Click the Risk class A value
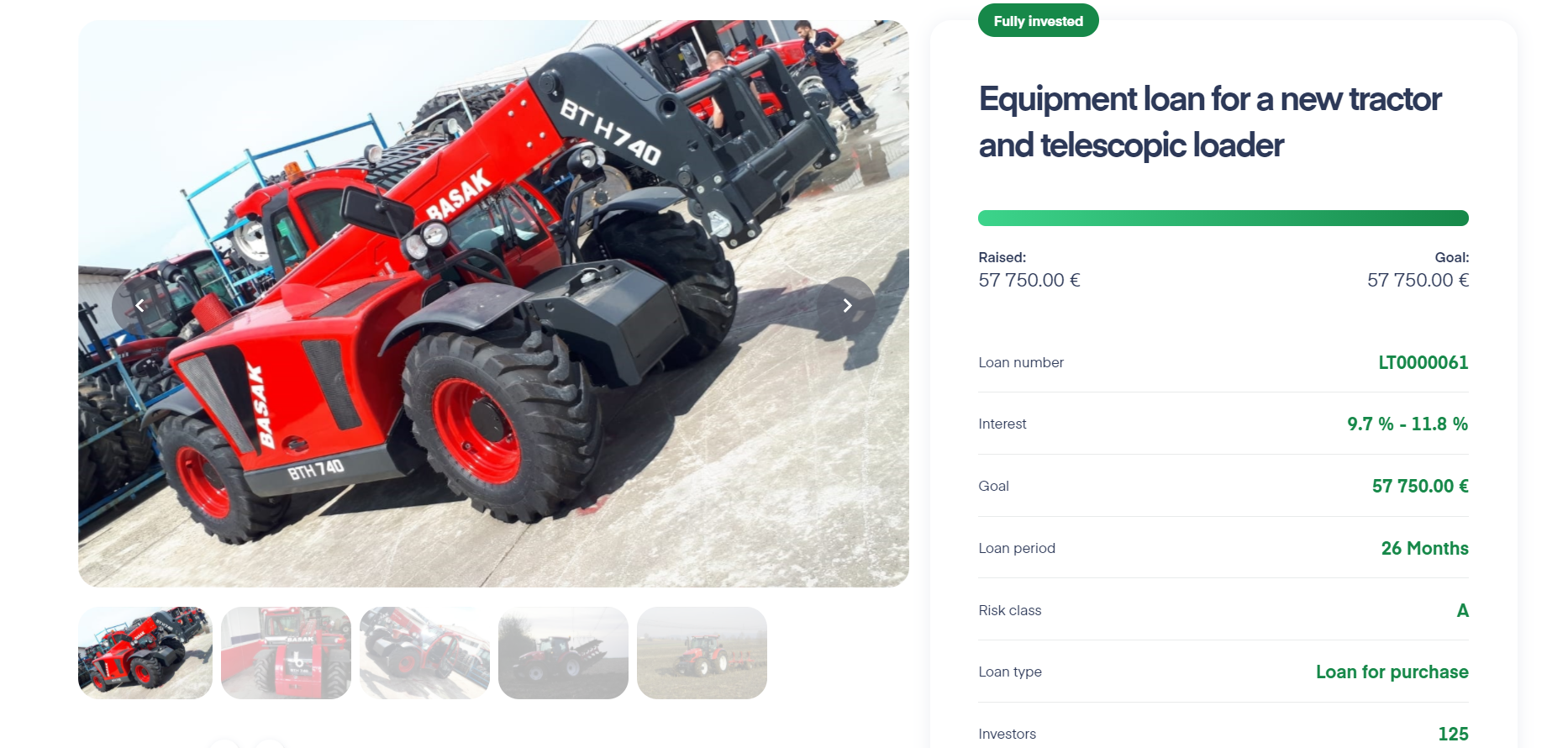Viewport: 1568px width, 748px height. coord(1462,610)
